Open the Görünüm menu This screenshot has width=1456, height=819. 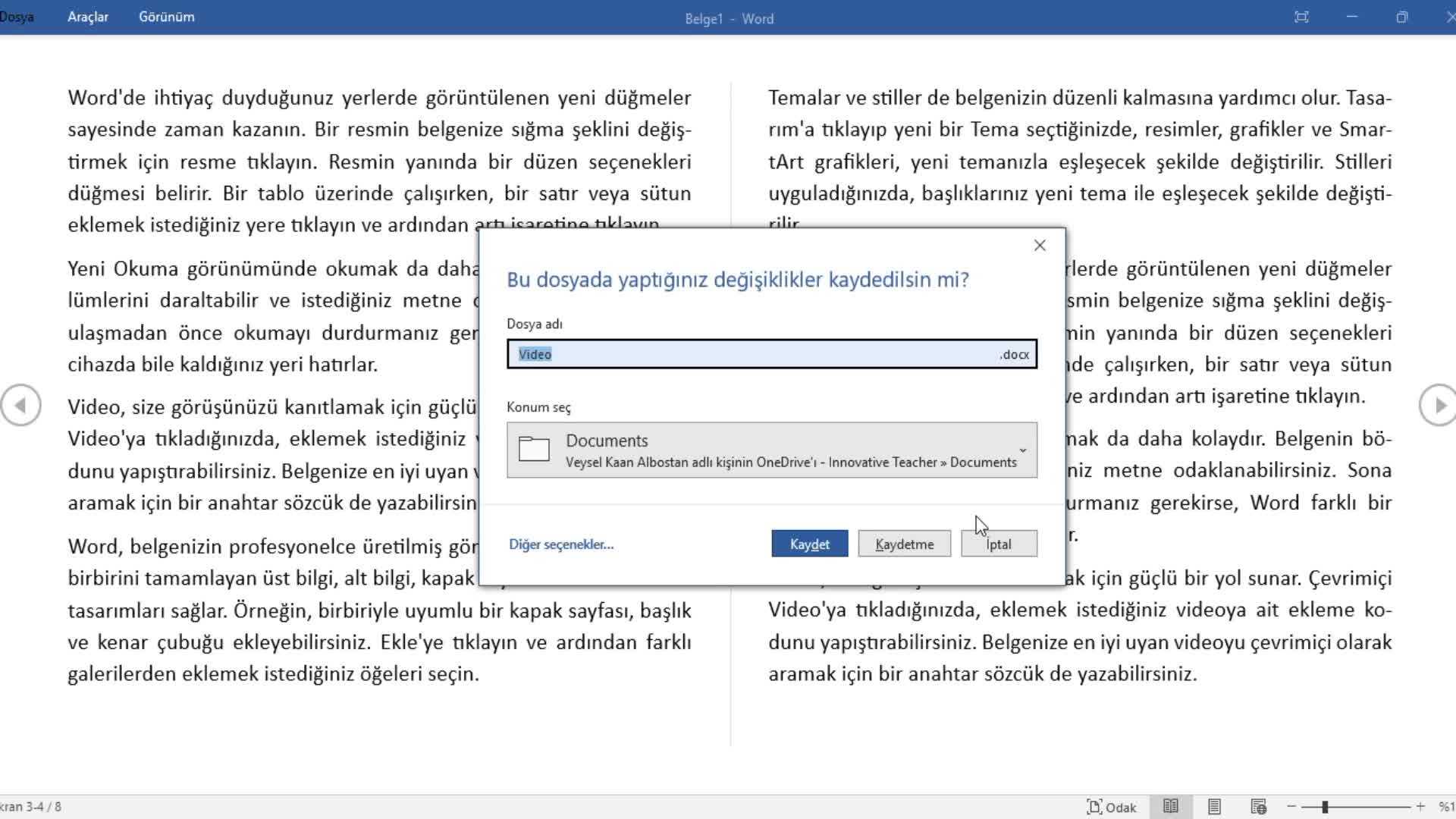click(166, 17)
